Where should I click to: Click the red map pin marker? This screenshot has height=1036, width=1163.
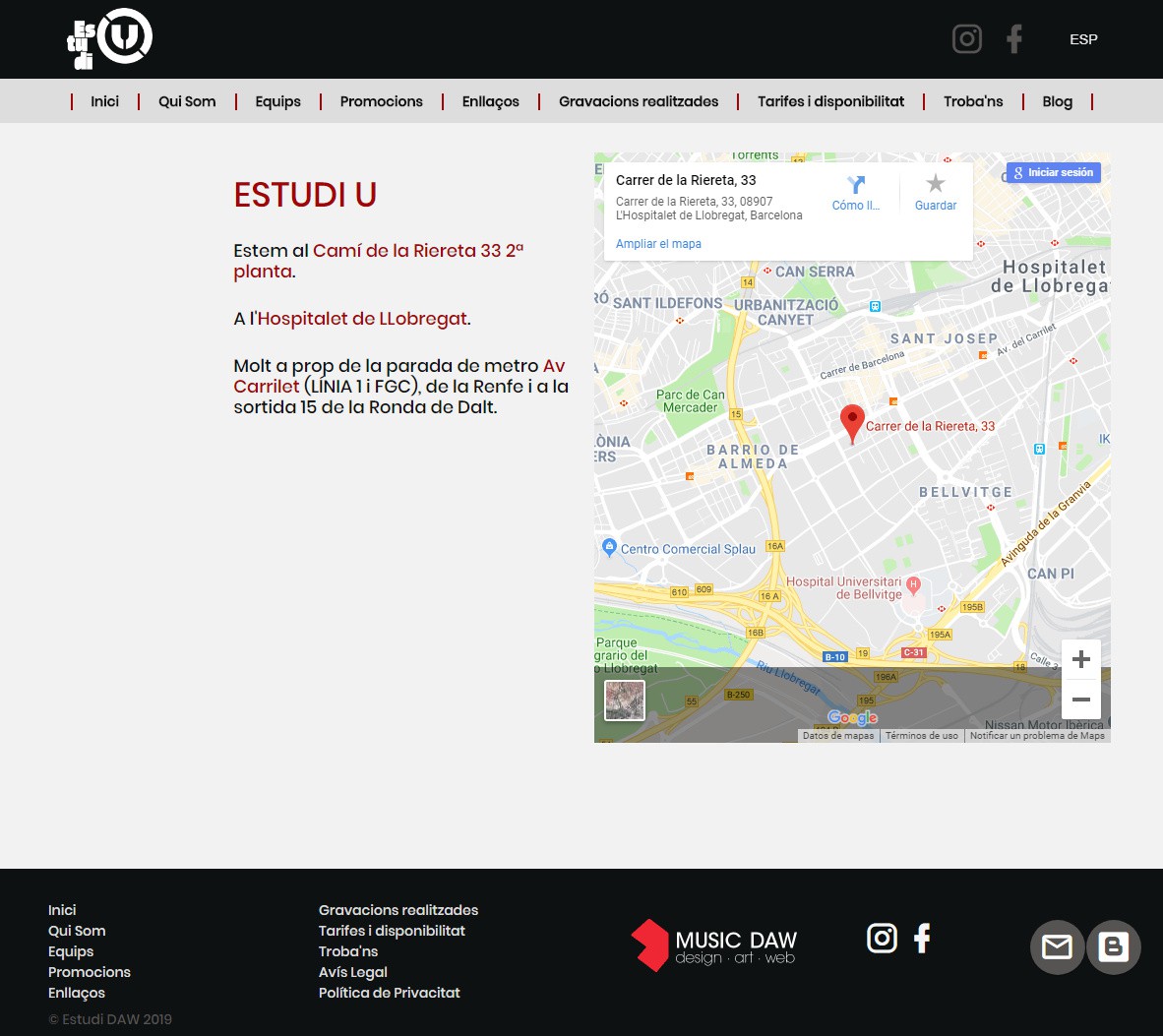pos(852,422)
